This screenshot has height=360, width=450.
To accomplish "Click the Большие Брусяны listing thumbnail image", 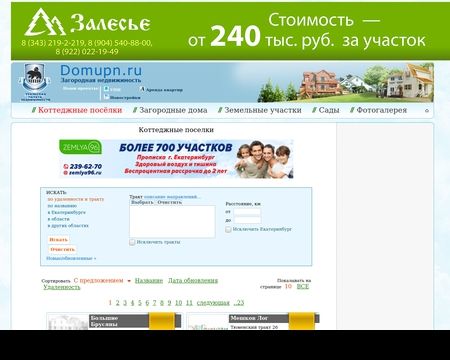I will [x=68, y=322].
